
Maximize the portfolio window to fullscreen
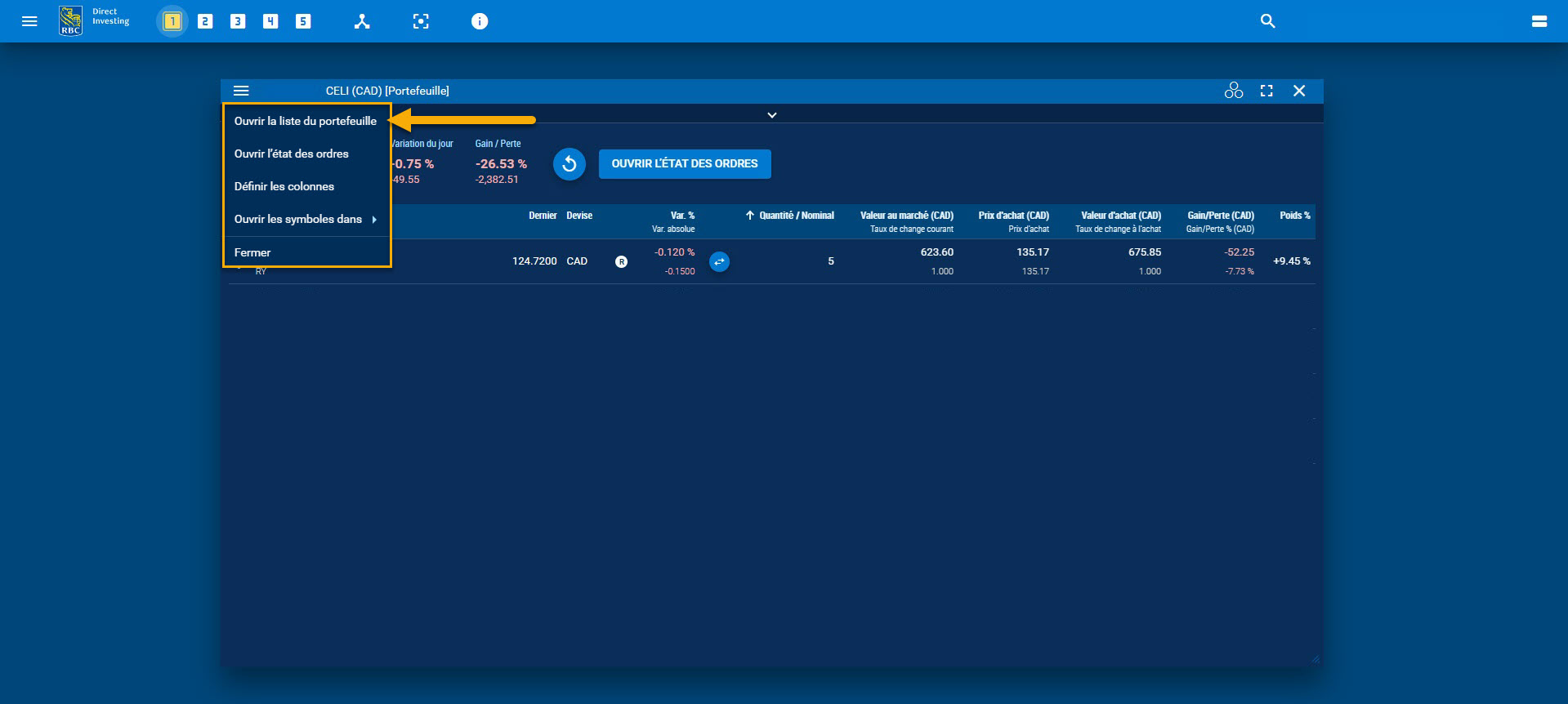tap(1266, 91)
